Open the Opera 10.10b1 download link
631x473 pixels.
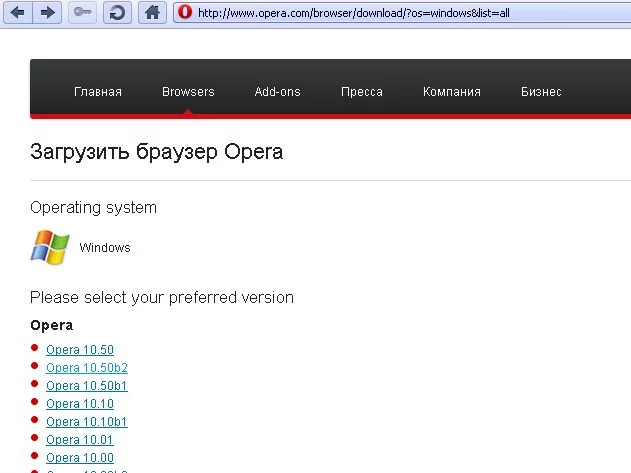tap(87, 421)
